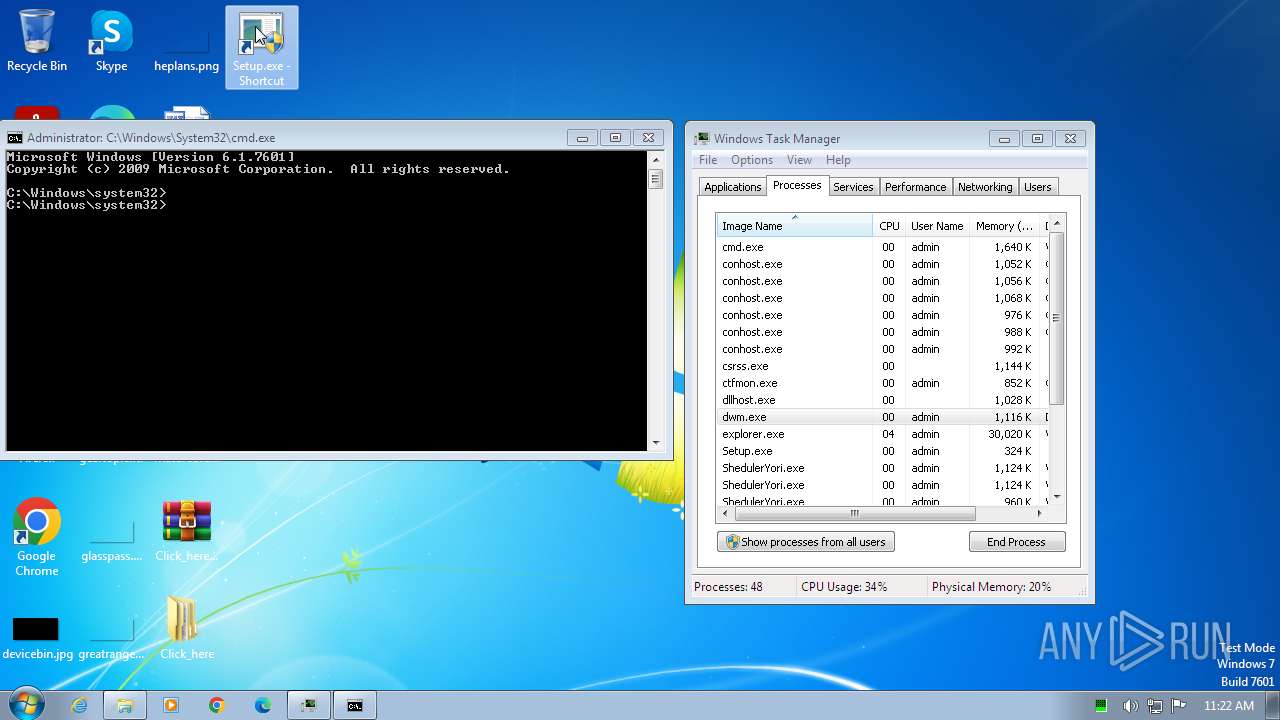
Task: Switch to the Networking tab
Action: pos(985,187)
